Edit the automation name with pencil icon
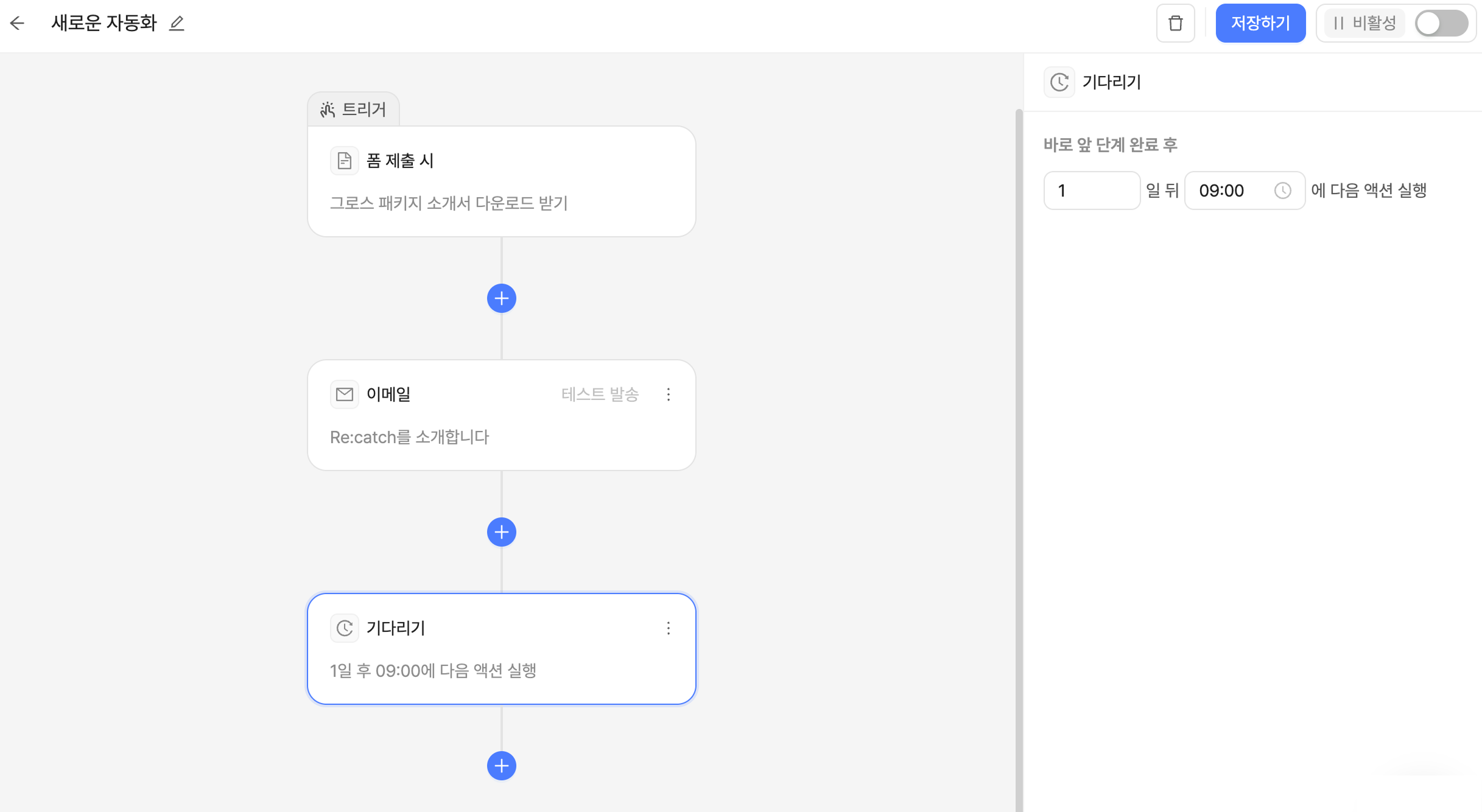This screenshot has height=812, width=1482. click(x=177, y=23)
